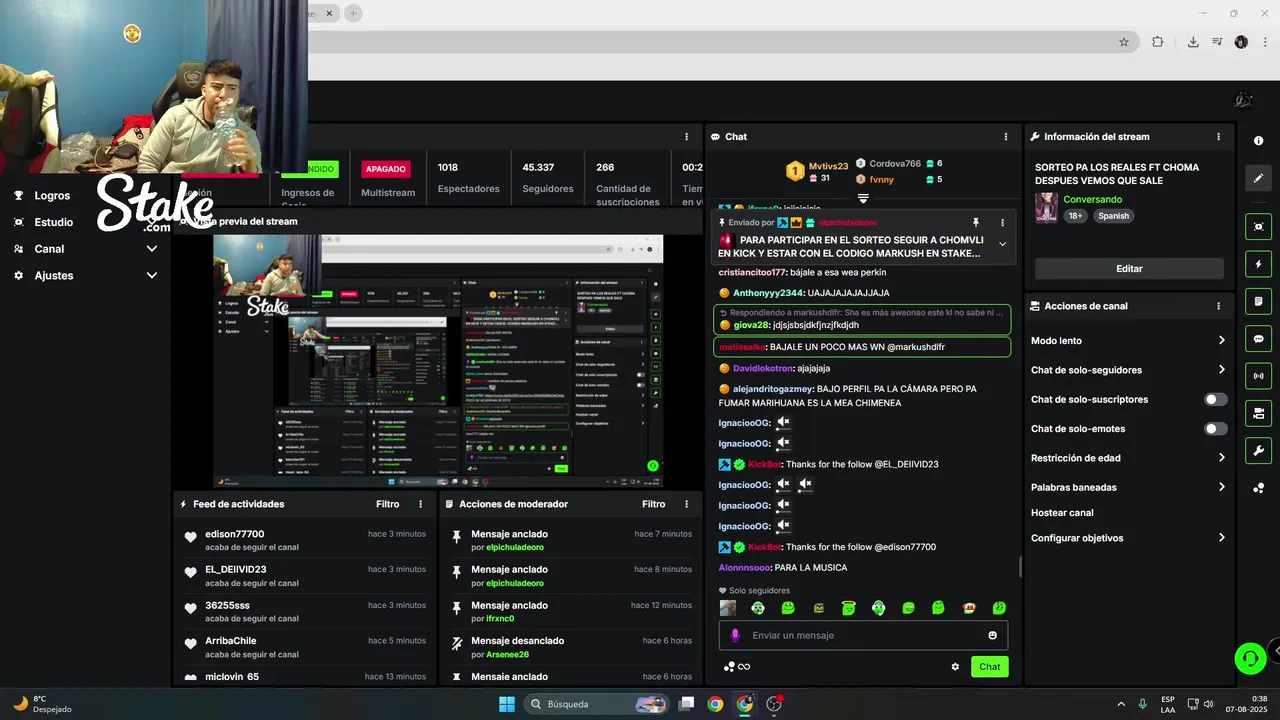Select the broadcast signal icon in right sidebar
This screenshot has width=1280, height=720.
coord(1258,376)
